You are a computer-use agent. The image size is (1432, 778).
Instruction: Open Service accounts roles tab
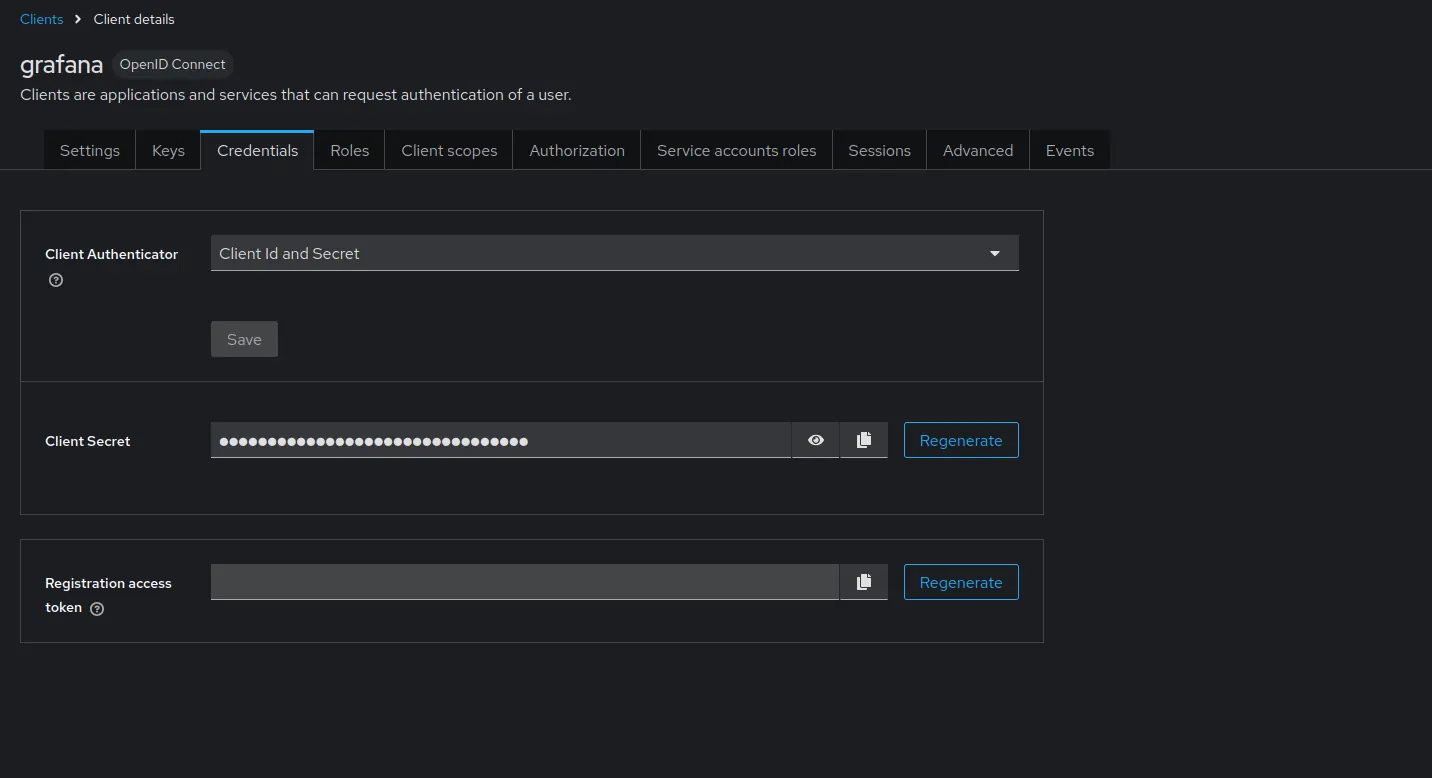point(736,151)
